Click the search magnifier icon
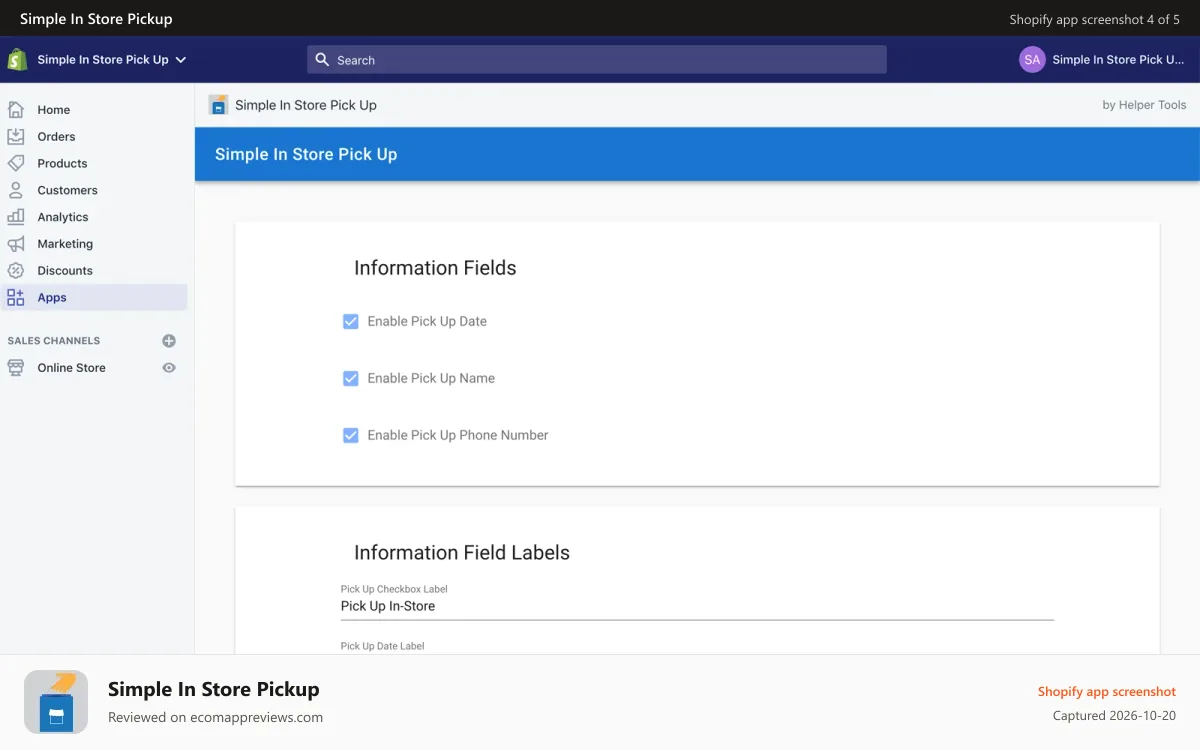Screen dimensions: 1200x750 pyautogui.click(x=322, y=60)
